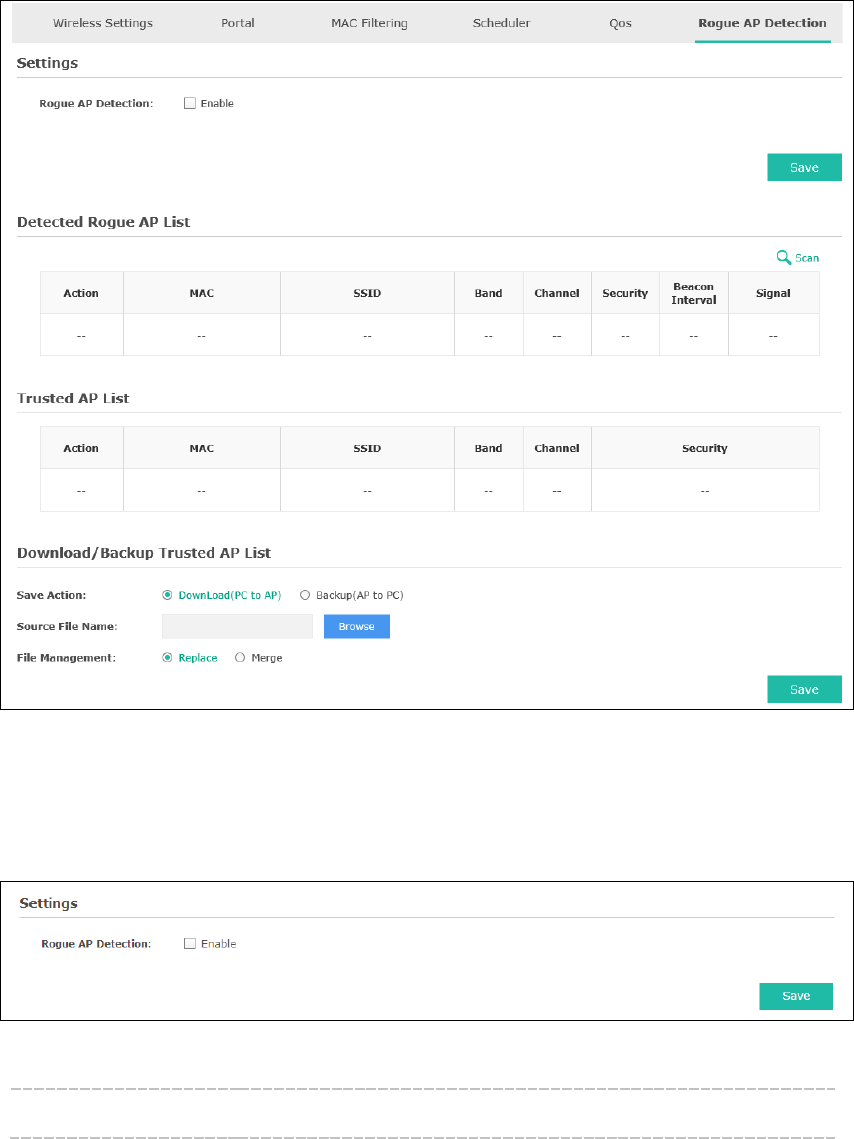This screenshot has height=1139, width=854.
Task: Switch to the Qos tab
Action: 620,23
